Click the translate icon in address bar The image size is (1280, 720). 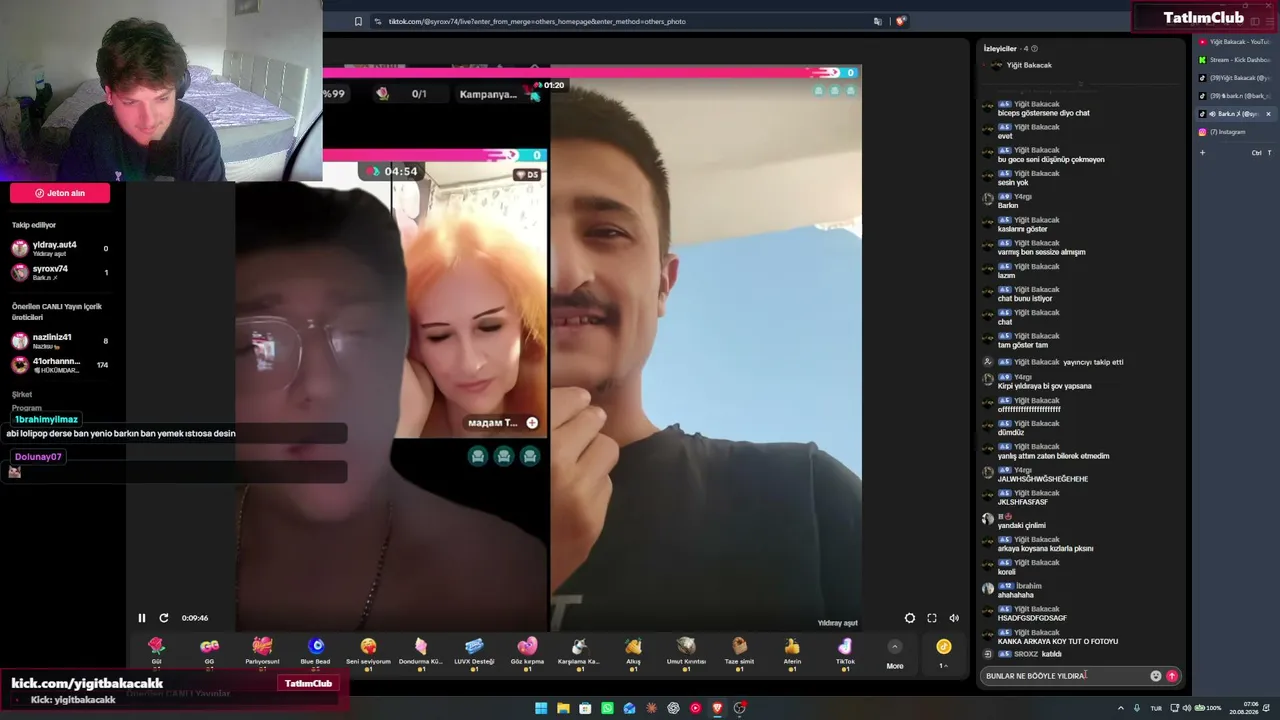[x=878, y=21]
